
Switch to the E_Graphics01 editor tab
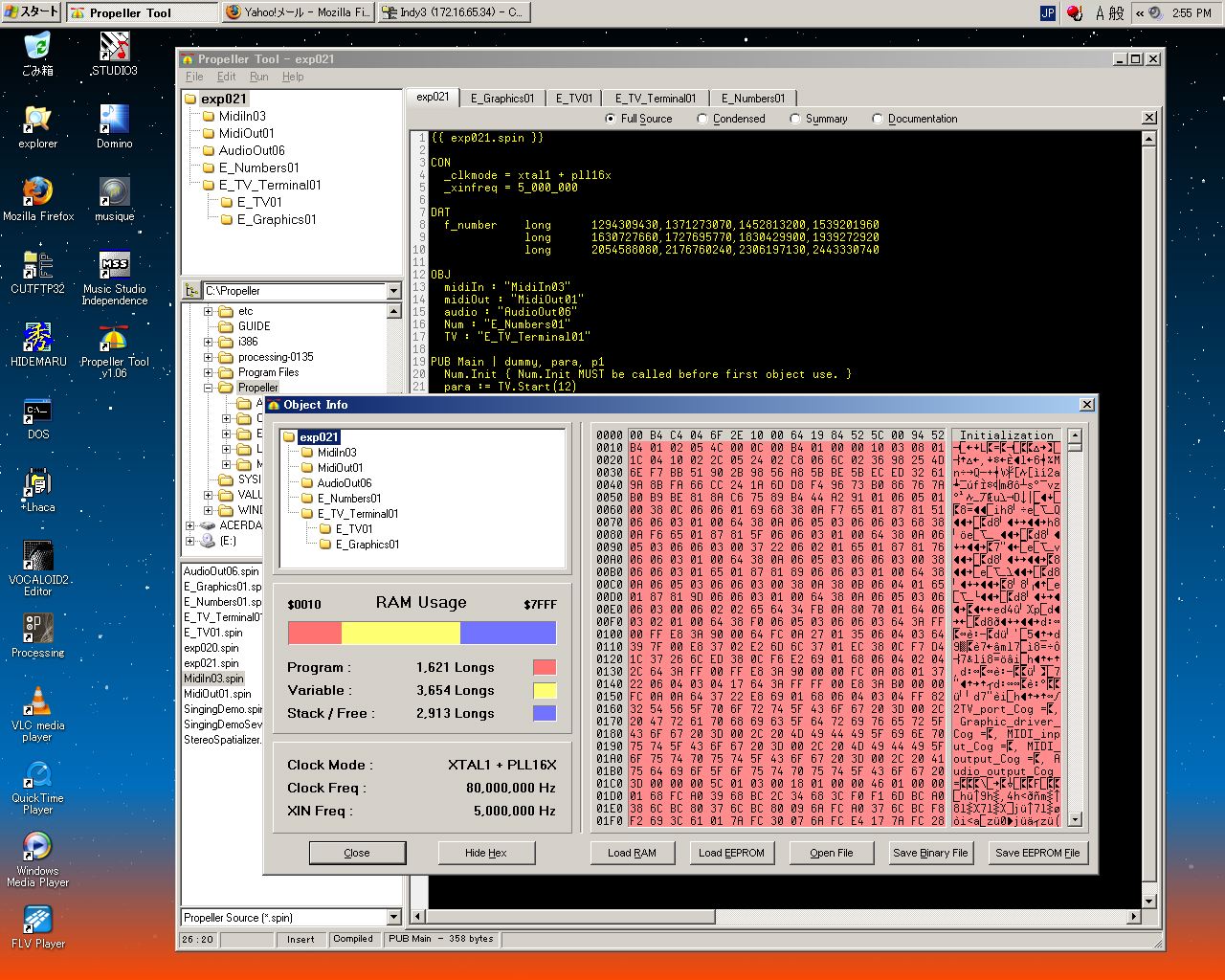point(501,98)
